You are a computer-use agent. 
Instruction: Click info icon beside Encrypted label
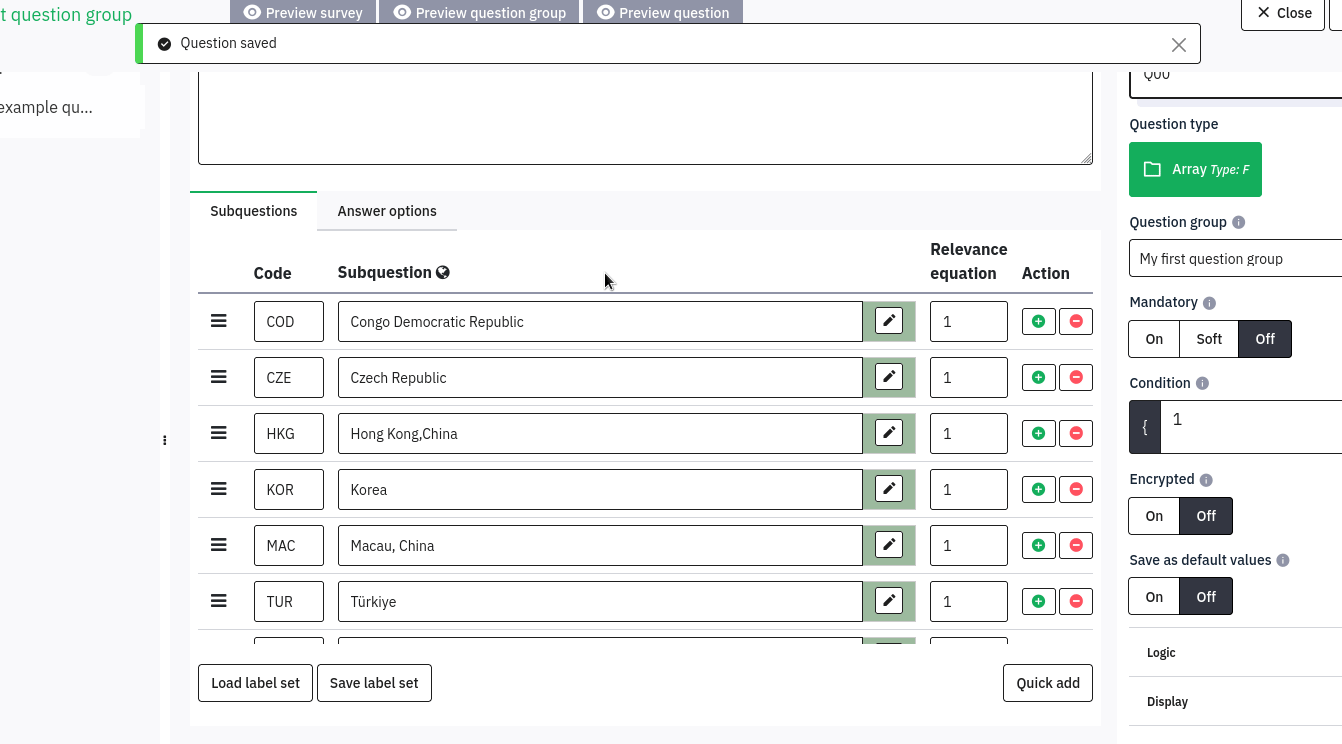[x=1206, y=480]
